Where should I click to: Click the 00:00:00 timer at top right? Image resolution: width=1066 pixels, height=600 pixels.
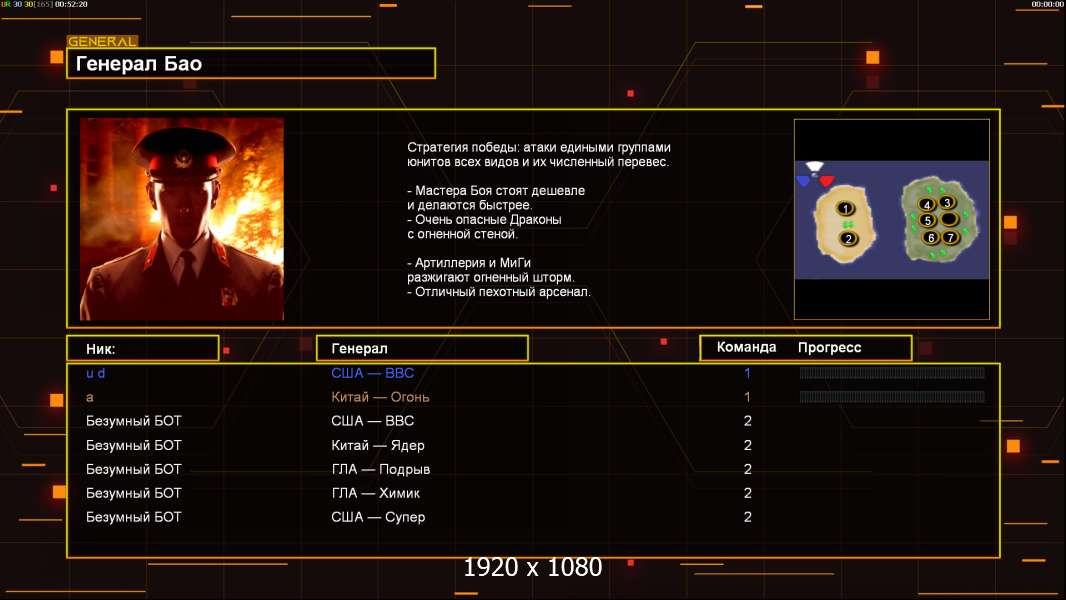[1047, 4]
